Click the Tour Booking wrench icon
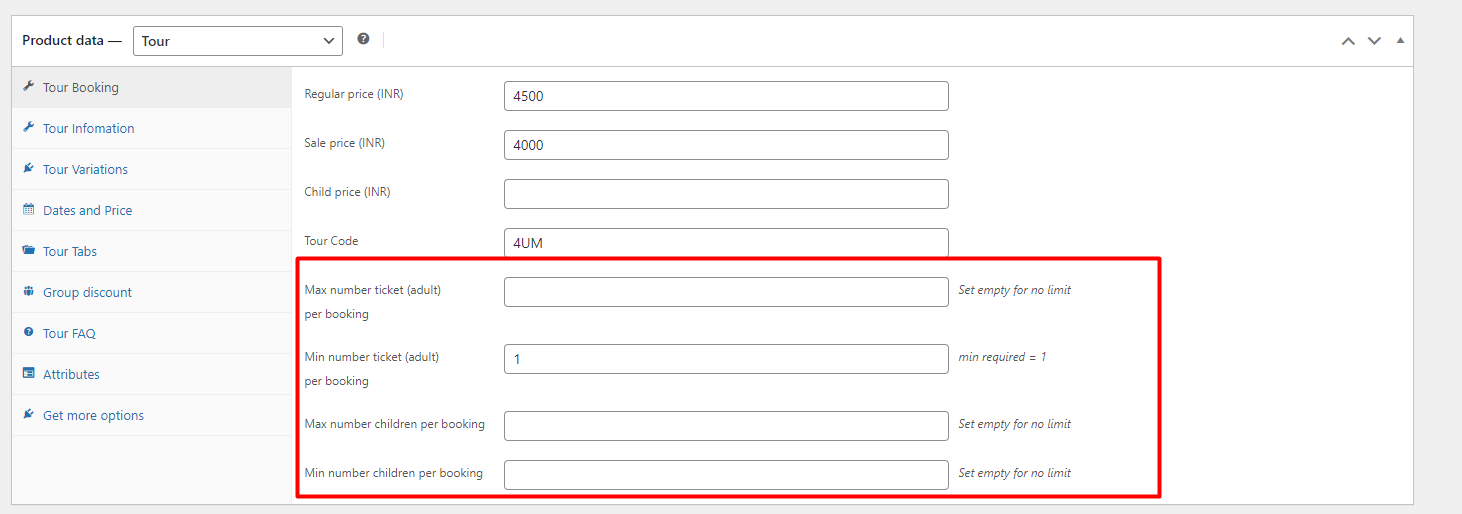Screen dimensions: 1462x514 click(28, 86)
